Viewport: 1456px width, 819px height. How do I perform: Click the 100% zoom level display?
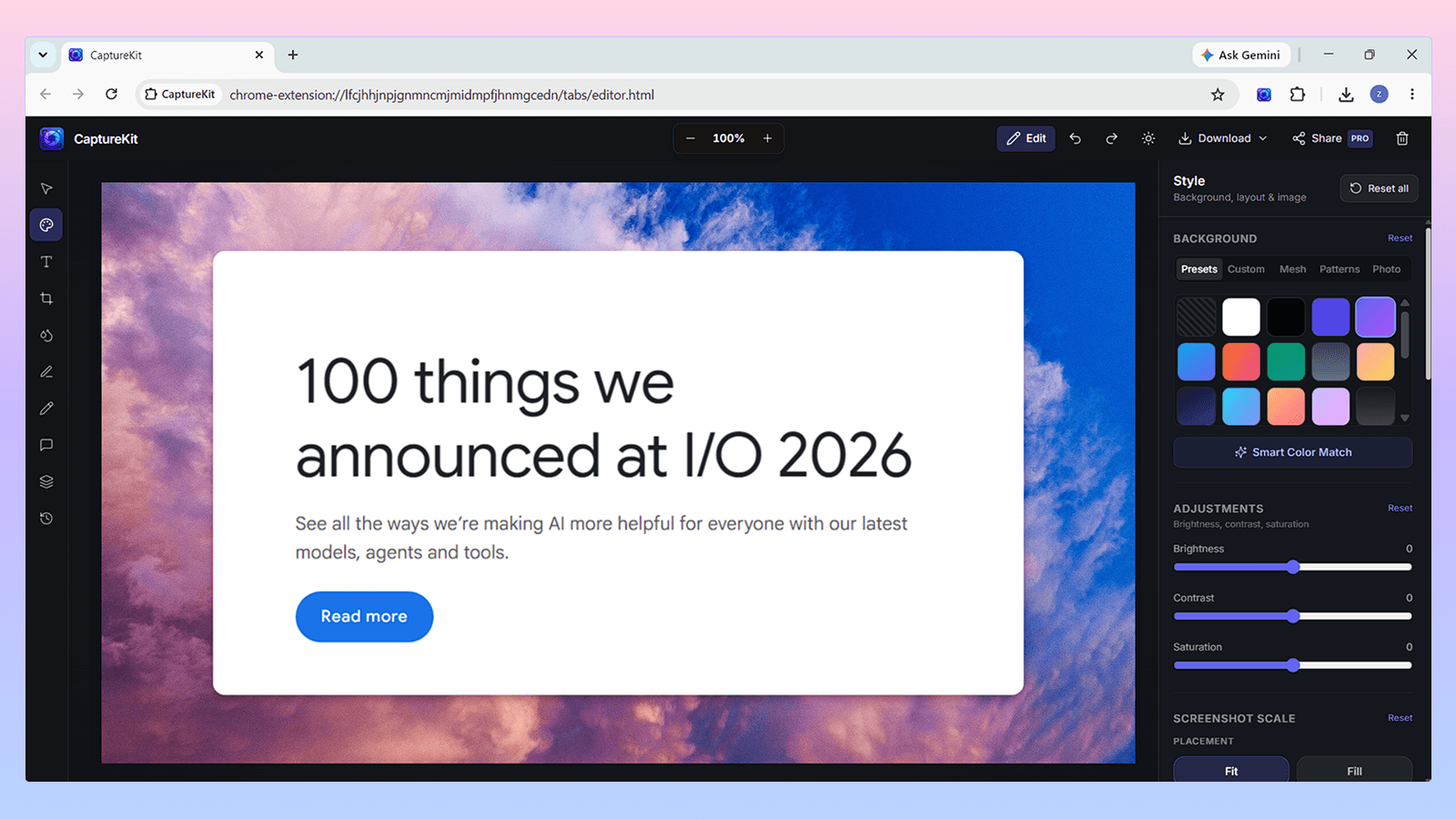[x=729, y=138]
